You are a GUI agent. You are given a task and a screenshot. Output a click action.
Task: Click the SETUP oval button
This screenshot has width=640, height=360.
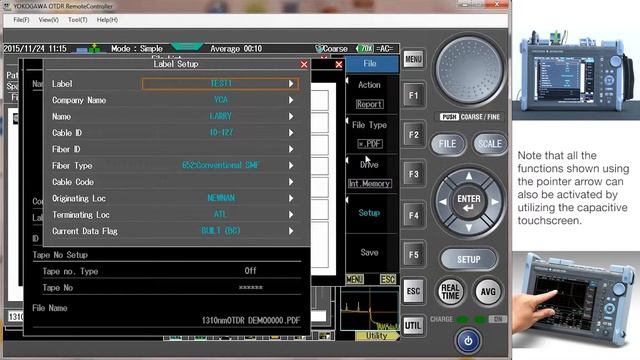tap(469, 259)
